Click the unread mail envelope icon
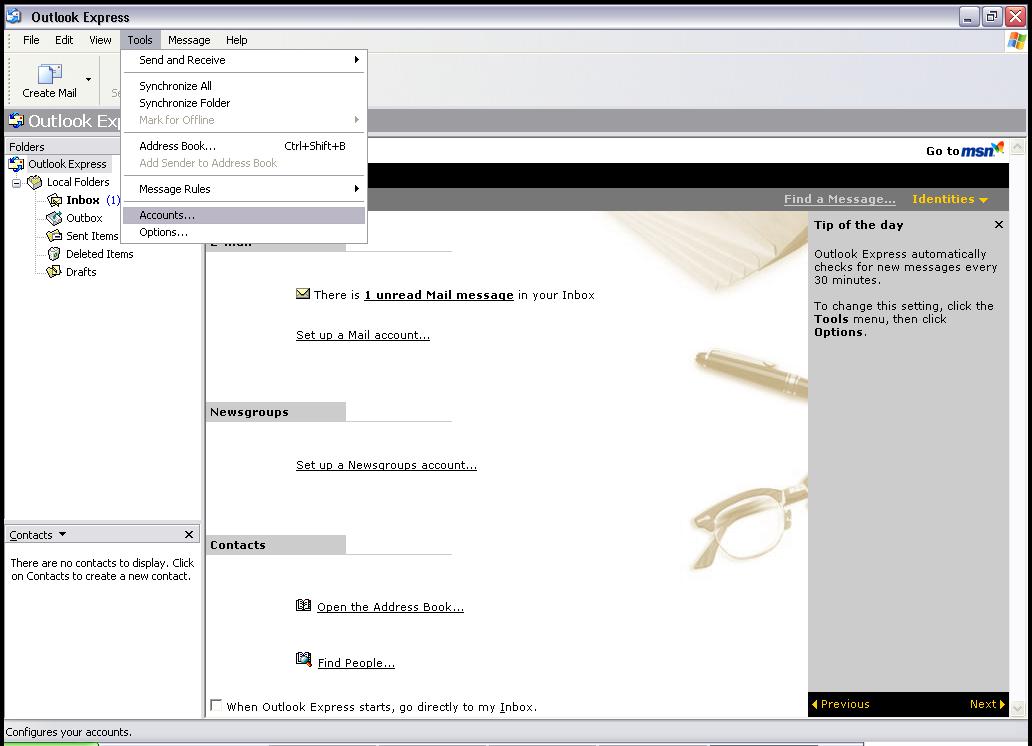The width and height of the screenshot is (1032, 746). 303,294
